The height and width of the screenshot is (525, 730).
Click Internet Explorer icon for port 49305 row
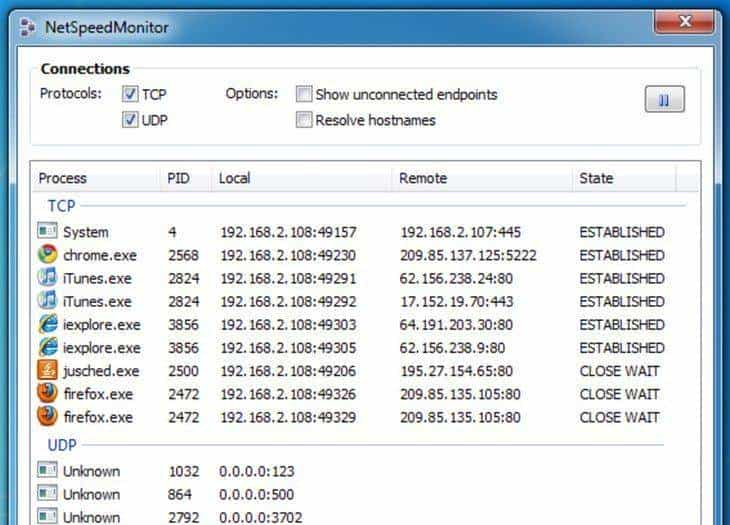click(47, 347)
